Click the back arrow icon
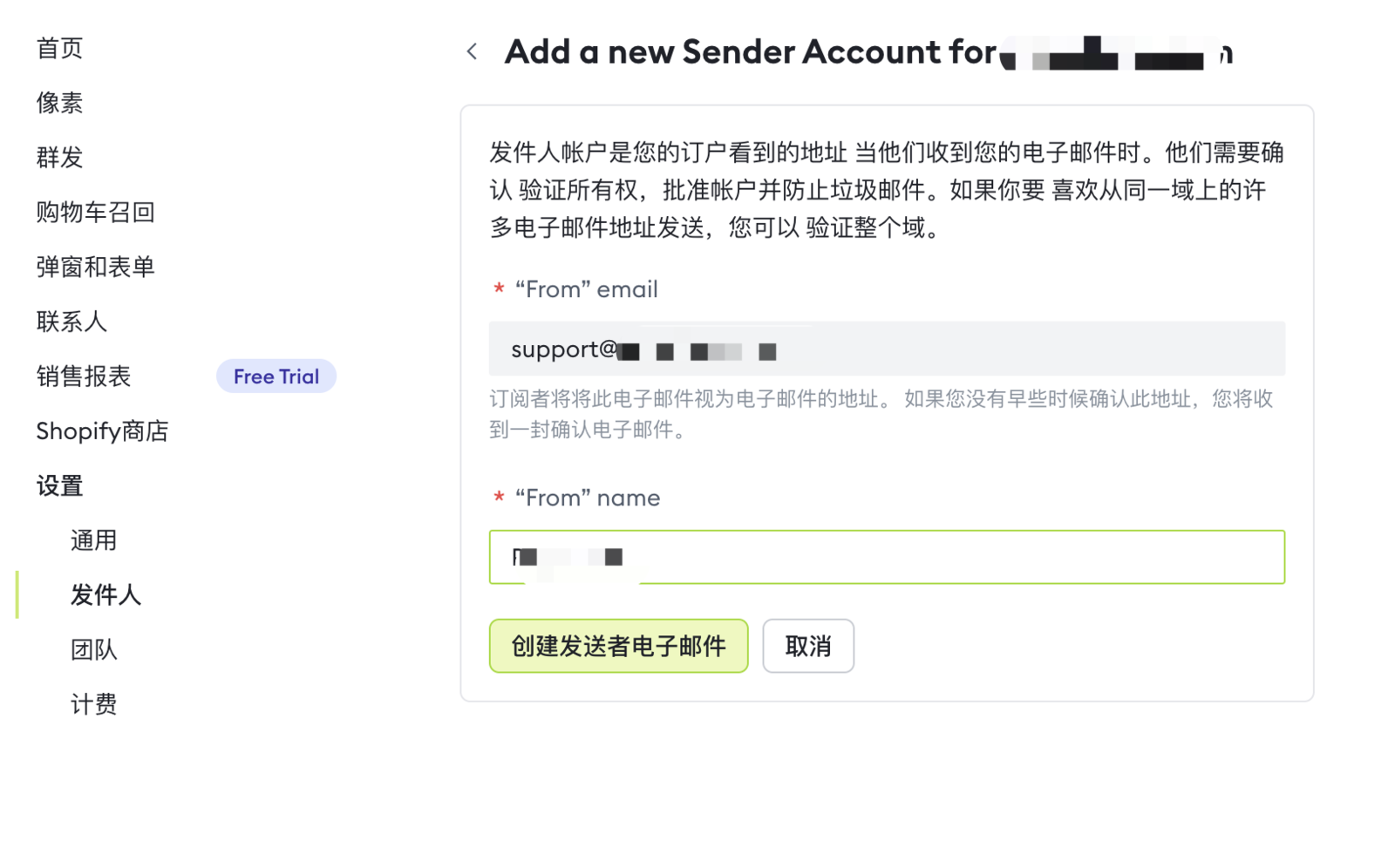Viewport: 1395px width, 868px height. click(472, 51)
